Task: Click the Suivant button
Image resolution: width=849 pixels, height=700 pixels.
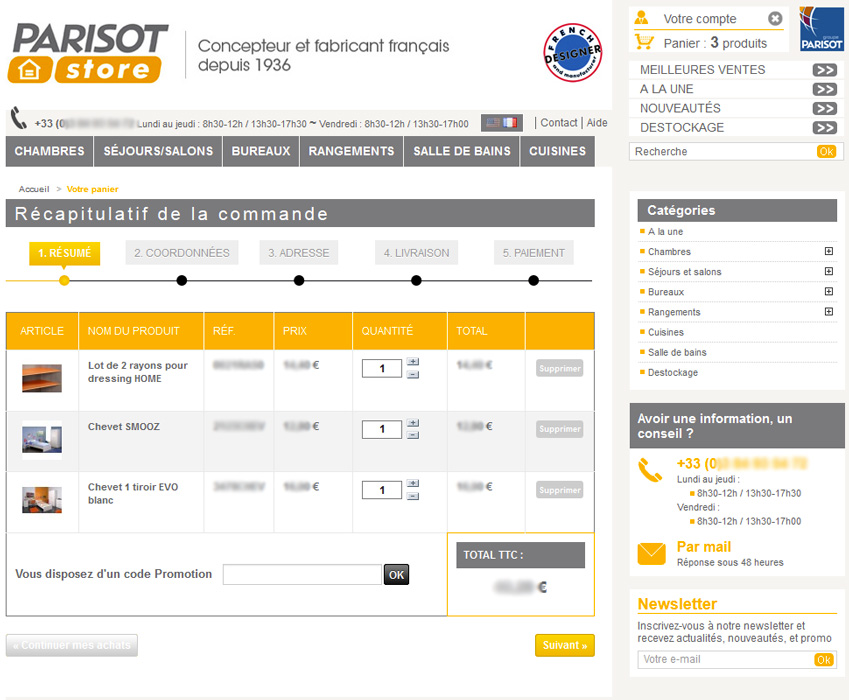Action: pos(565,645)
